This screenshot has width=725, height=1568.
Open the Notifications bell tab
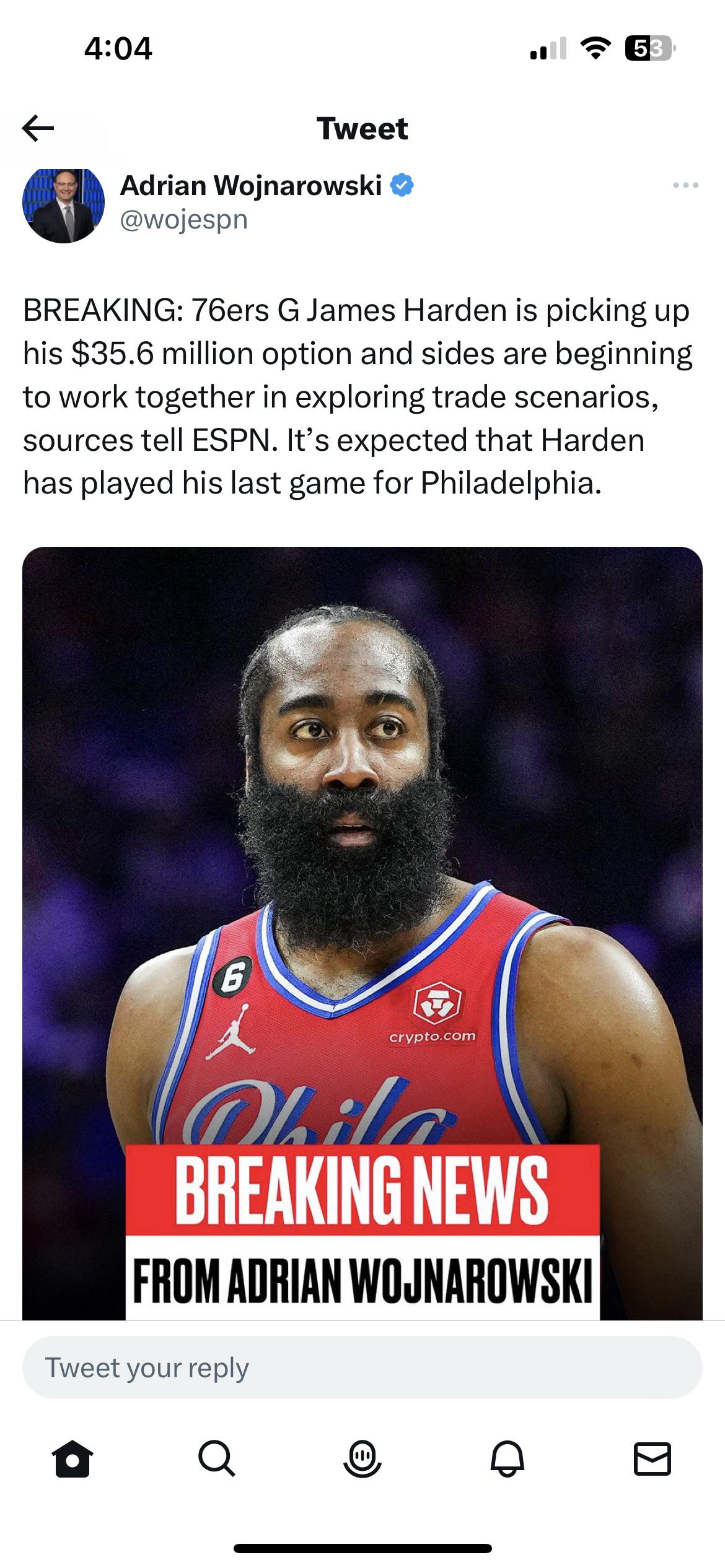[507, 1459]
